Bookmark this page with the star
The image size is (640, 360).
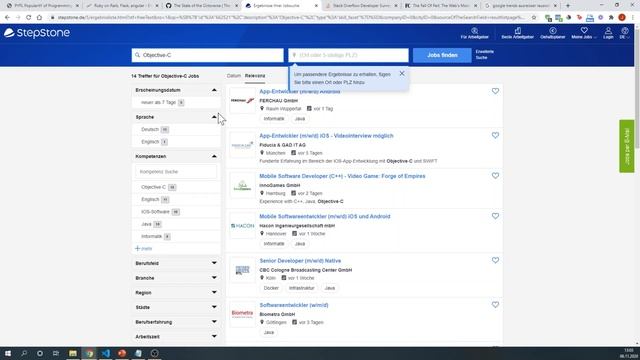[x=534, y=18]
